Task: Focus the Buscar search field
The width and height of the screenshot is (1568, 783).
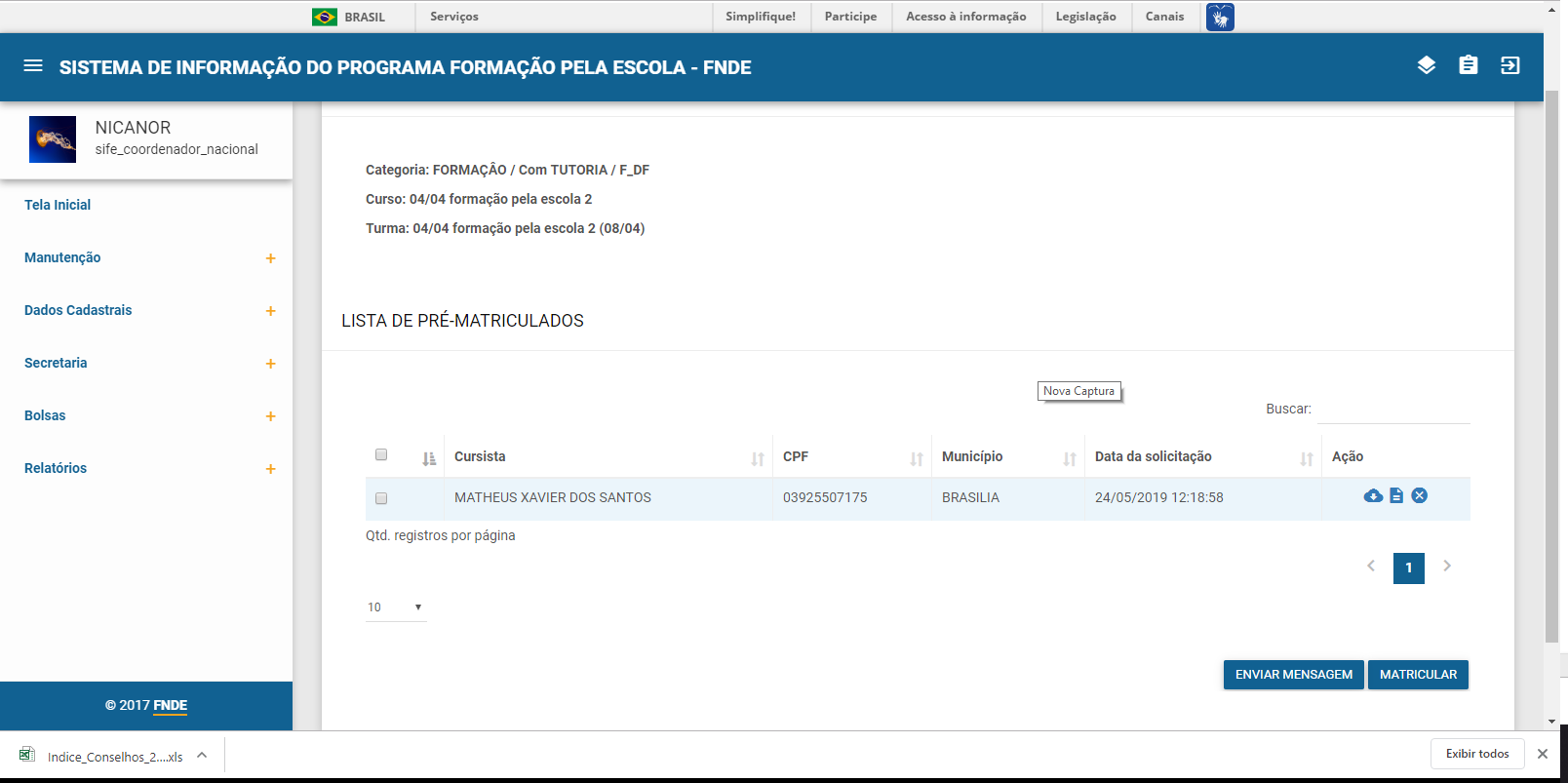Action: click(x=1393, y=410)
